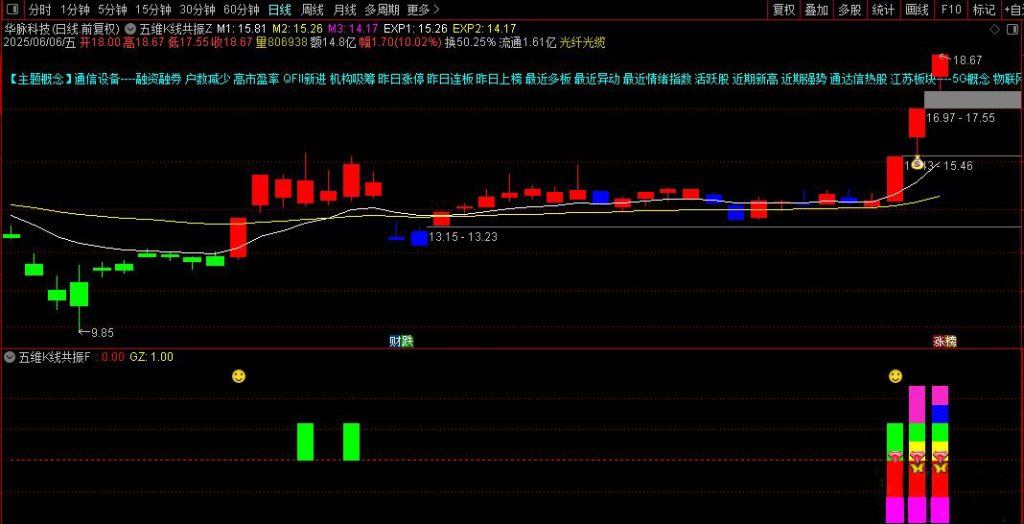Click the first smiley face signal marker
1024x524 pixels.
[x=238, y=376]
